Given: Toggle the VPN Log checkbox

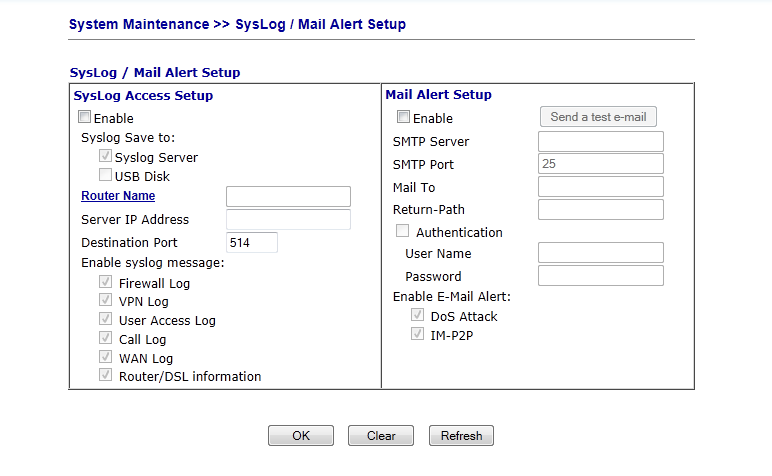Looking at the screenshot, I should 106,301.
